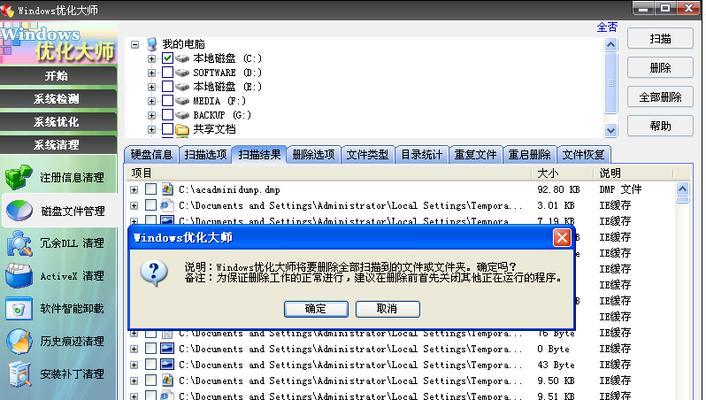Open 系统清理 sidebar menu
This screenshot has height=400, width=706.
[58, 145]
